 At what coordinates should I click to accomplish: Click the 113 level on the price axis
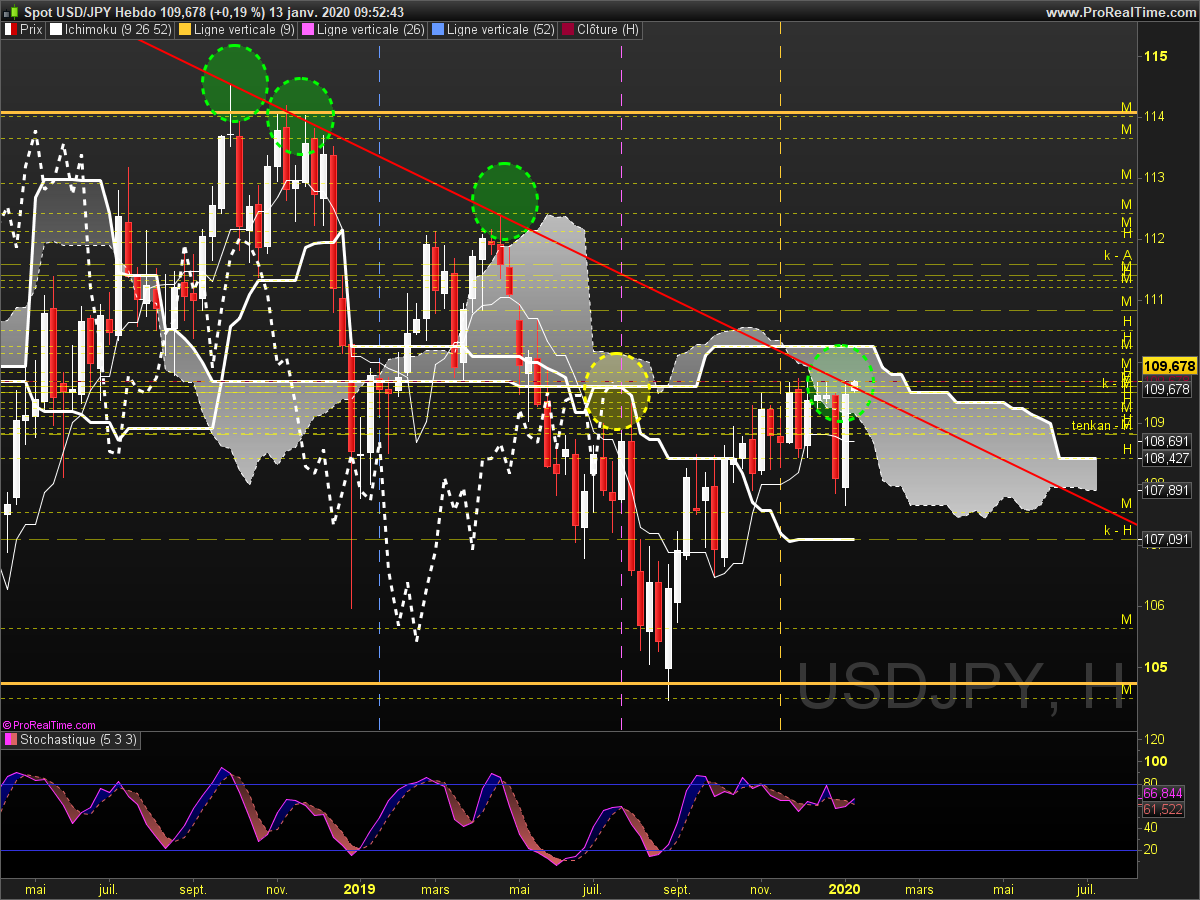[1155, 178]
